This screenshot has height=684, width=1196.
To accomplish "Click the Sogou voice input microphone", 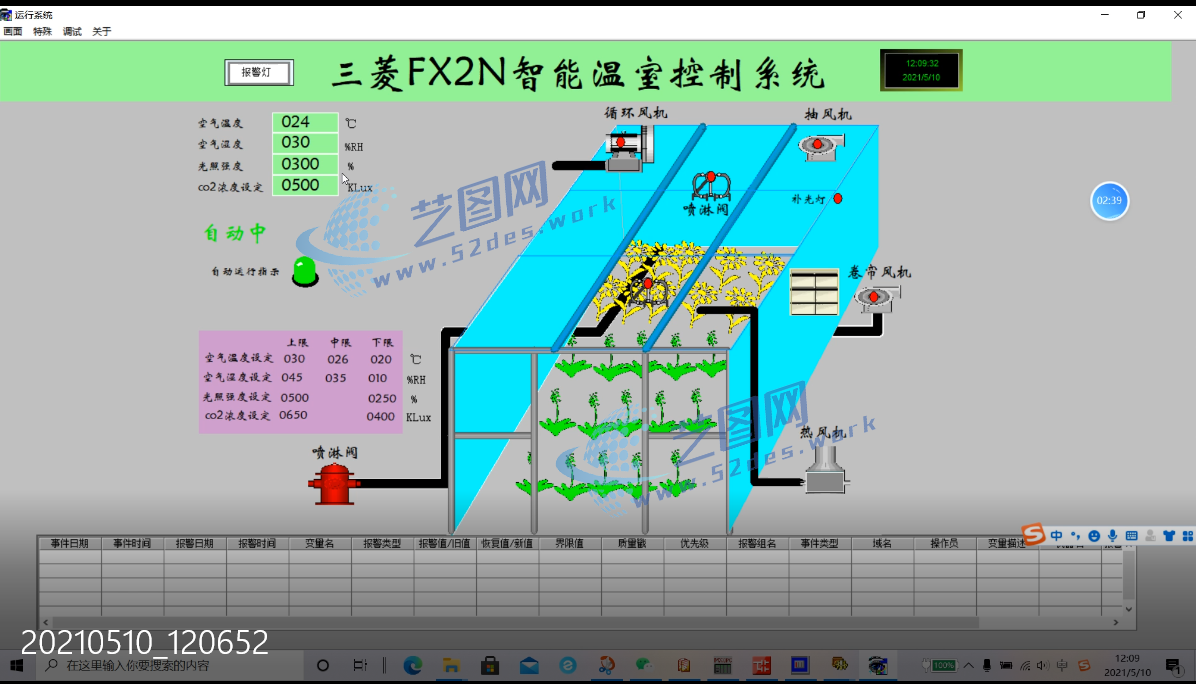I will click(1113, 536).
